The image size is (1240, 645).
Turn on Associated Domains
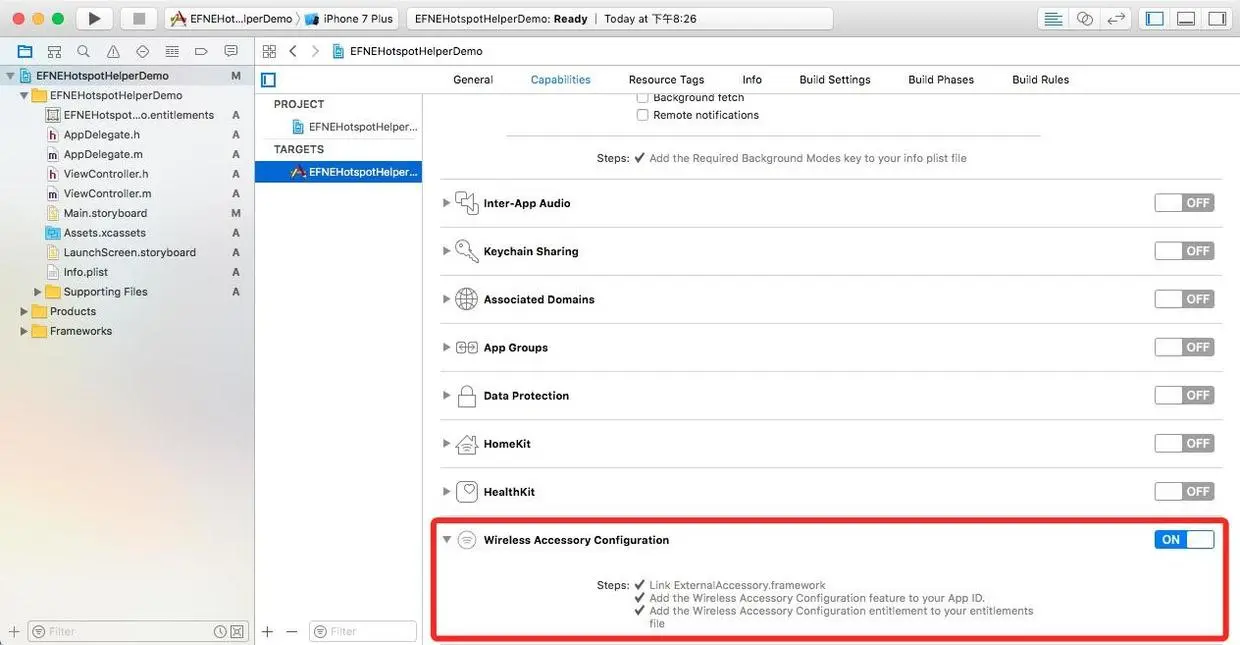point(1184,299)
